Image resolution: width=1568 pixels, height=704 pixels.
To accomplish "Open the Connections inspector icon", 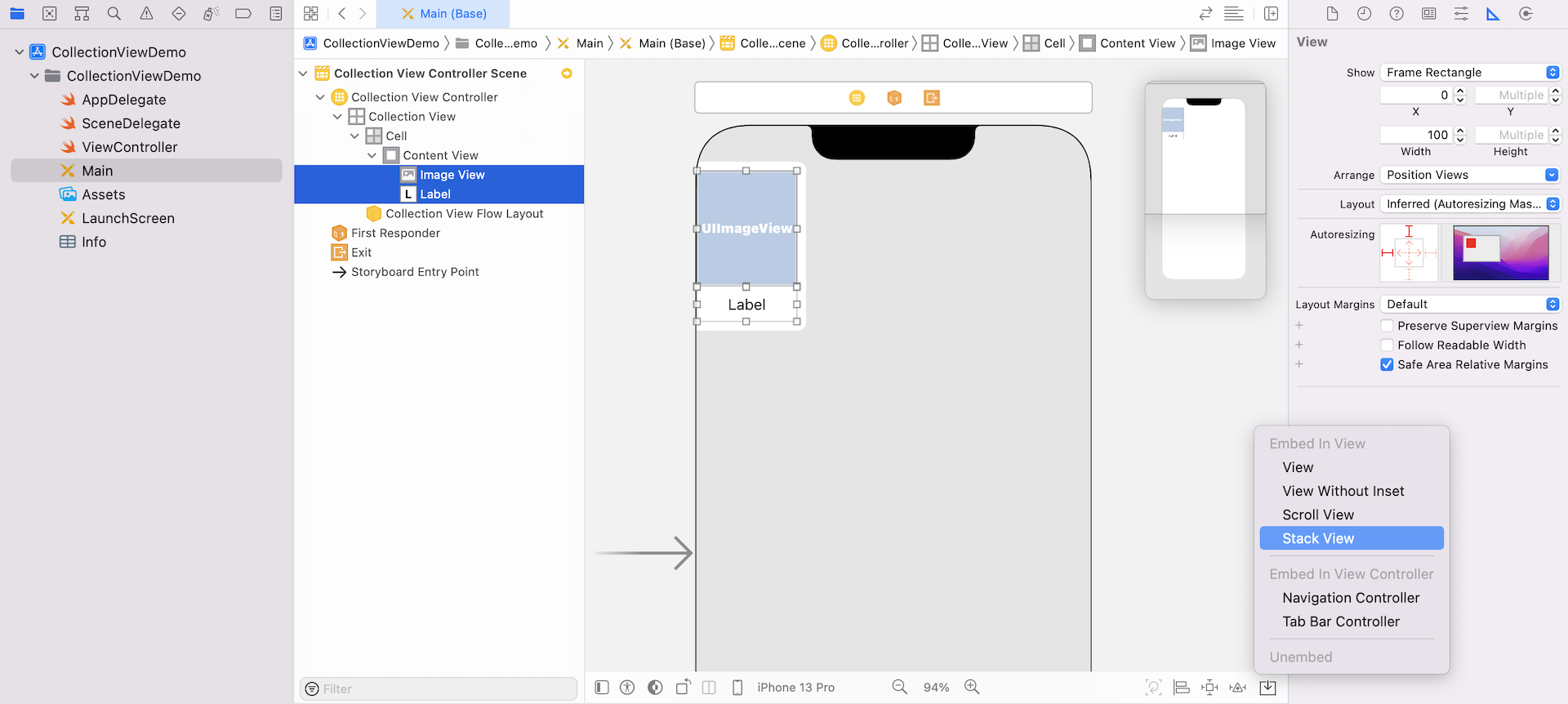I will pos(1526,14).
